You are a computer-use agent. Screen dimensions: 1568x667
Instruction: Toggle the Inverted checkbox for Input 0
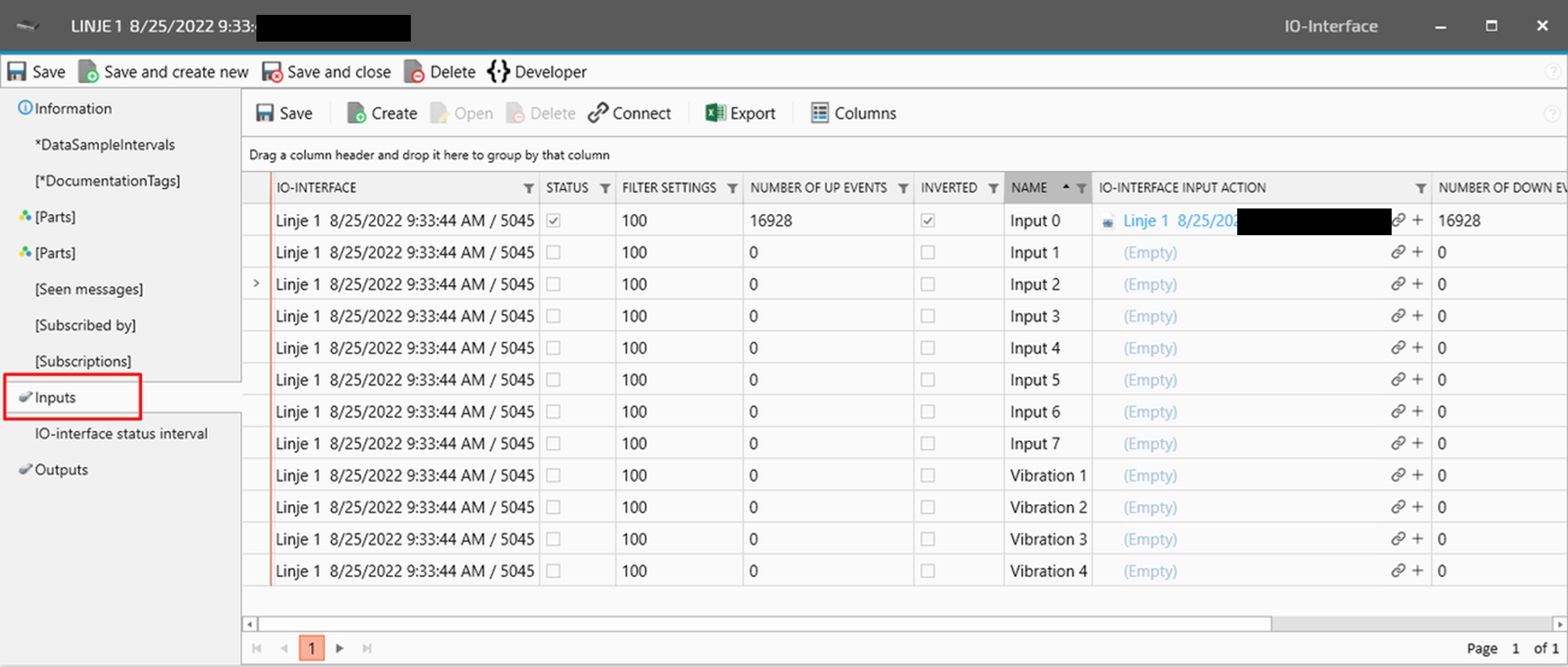pos(927,221)
